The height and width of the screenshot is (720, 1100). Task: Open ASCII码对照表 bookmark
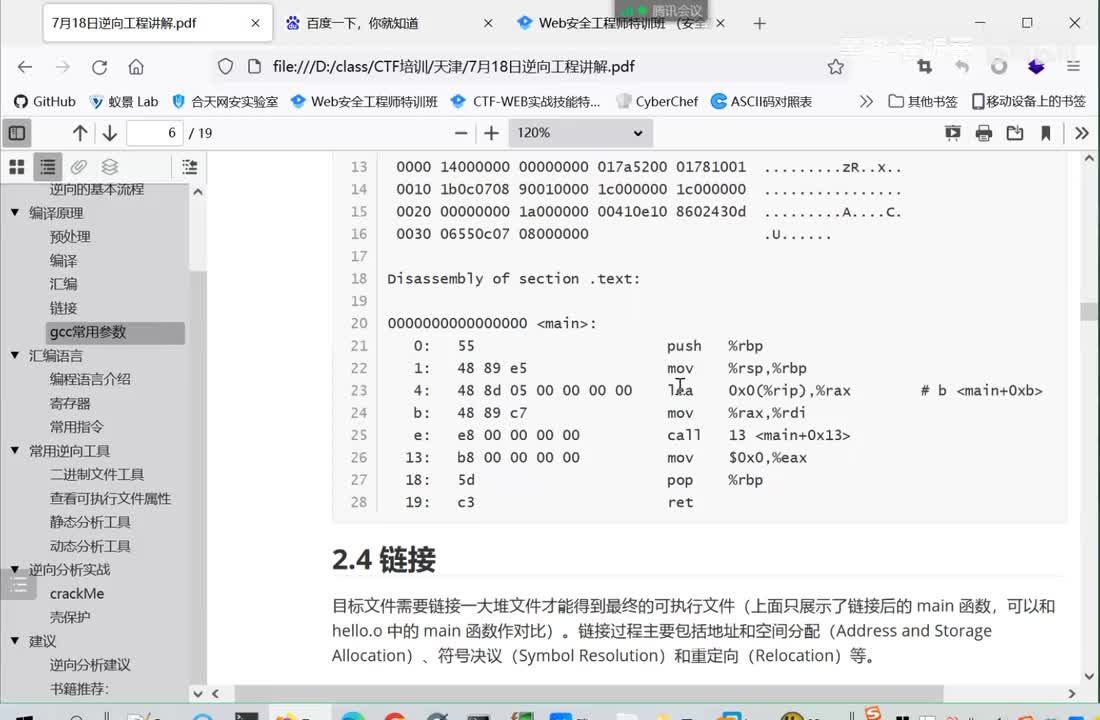762,102
